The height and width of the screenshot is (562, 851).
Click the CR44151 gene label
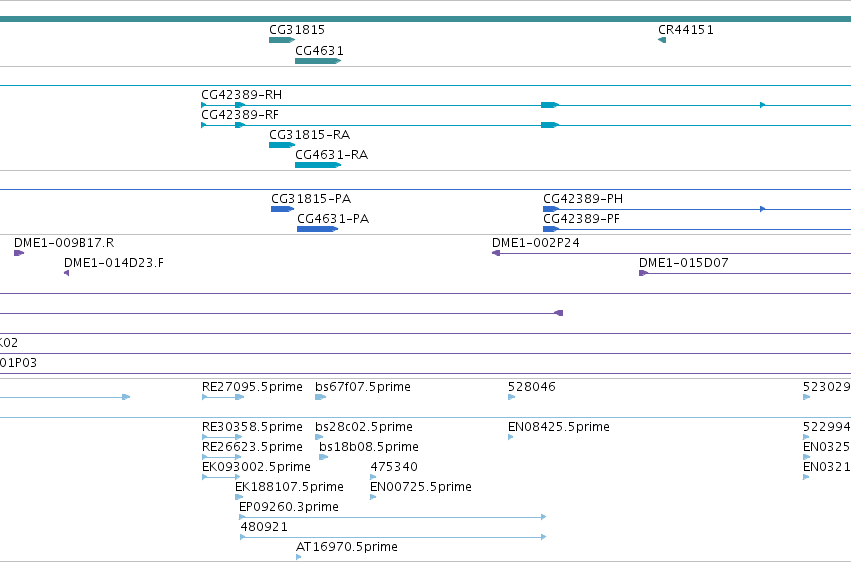[x=685, y=30]
